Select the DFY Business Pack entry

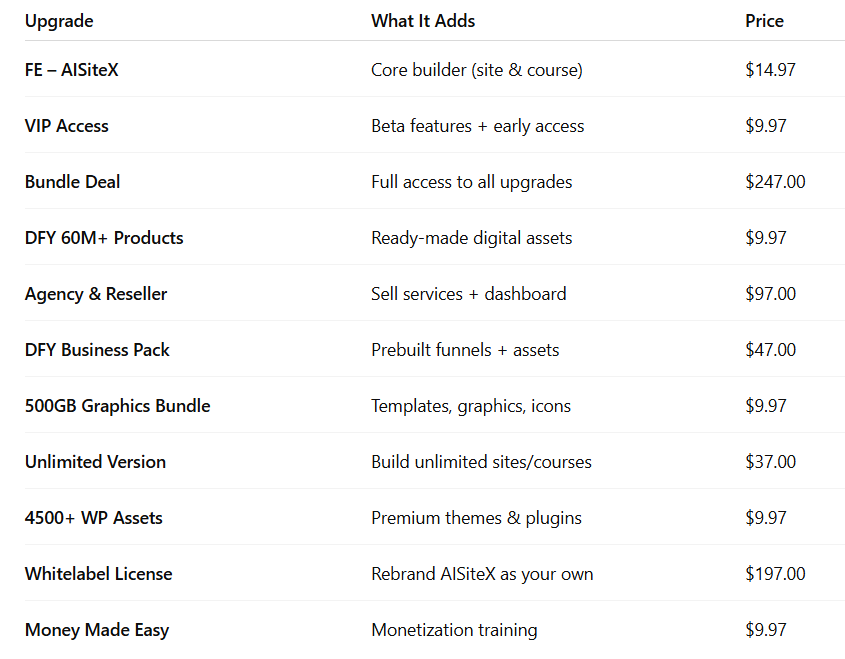point(97,350)
